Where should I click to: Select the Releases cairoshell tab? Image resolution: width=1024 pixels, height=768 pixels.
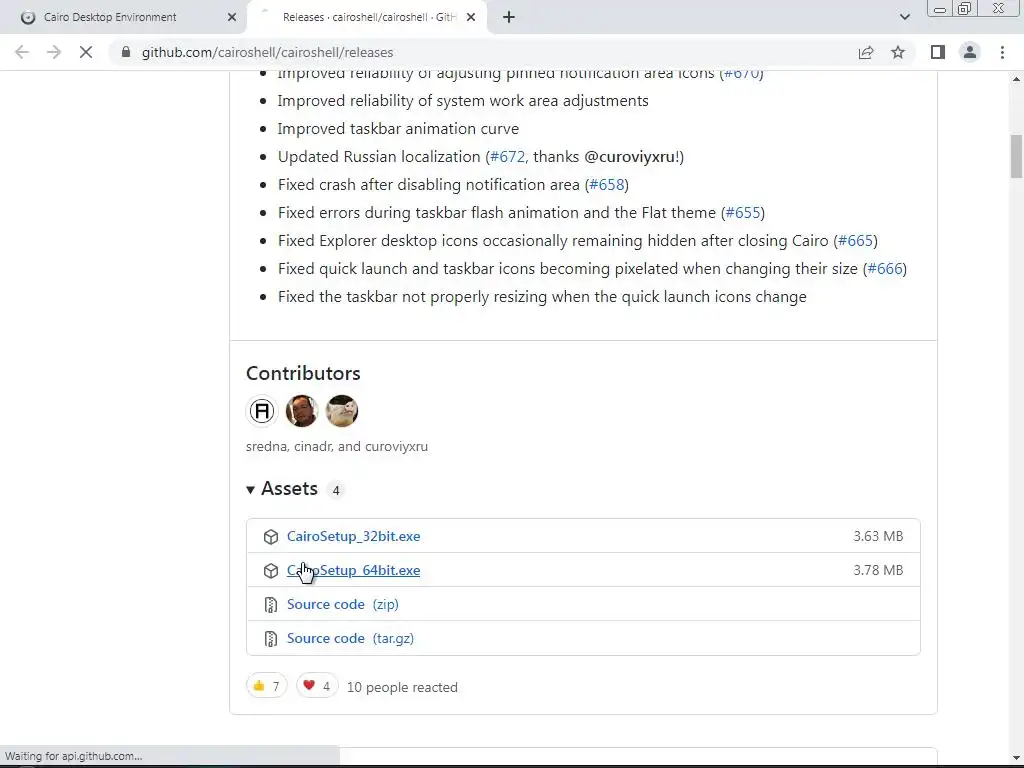pos(366,17)
